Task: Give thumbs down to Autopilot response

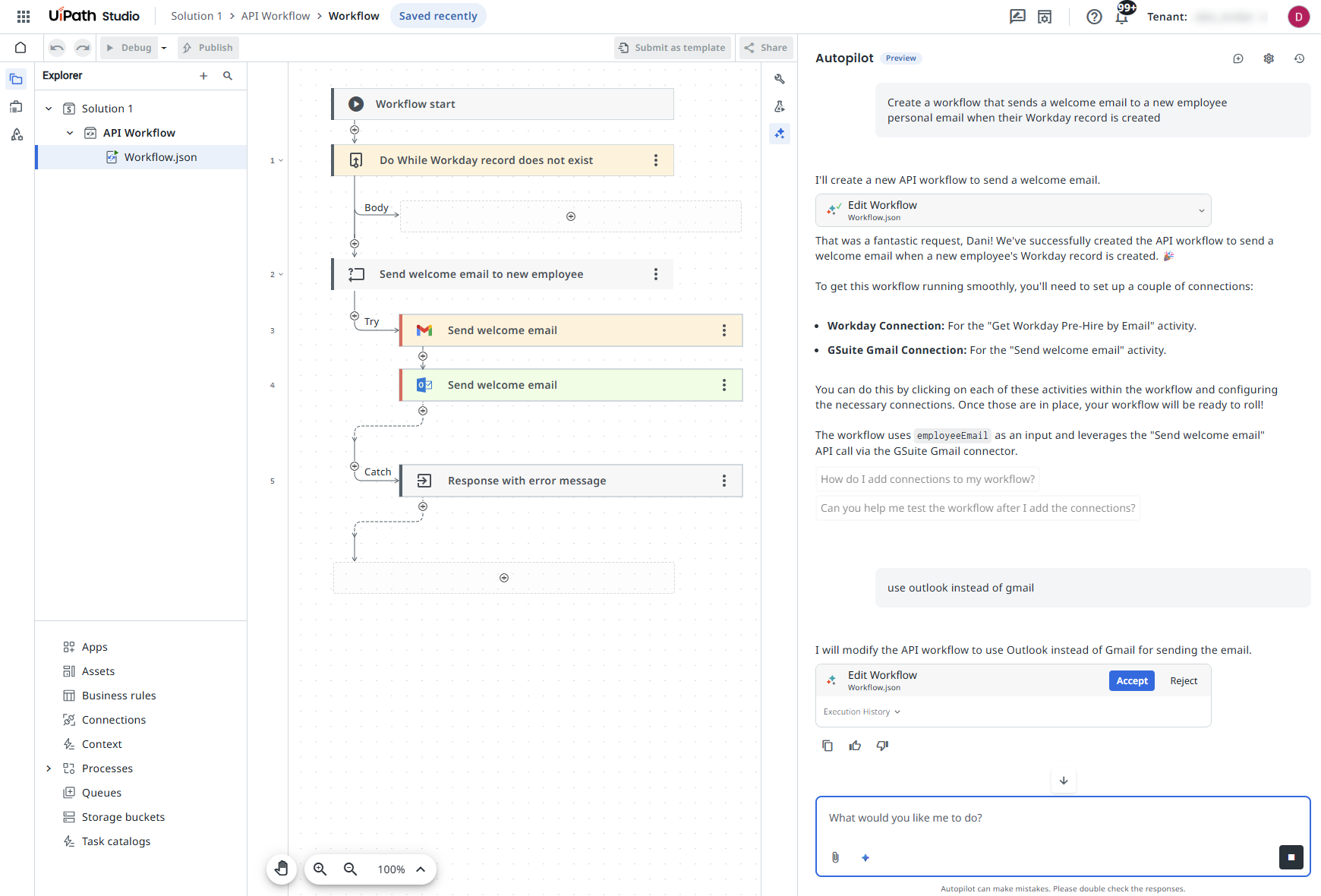Action: 882,746
